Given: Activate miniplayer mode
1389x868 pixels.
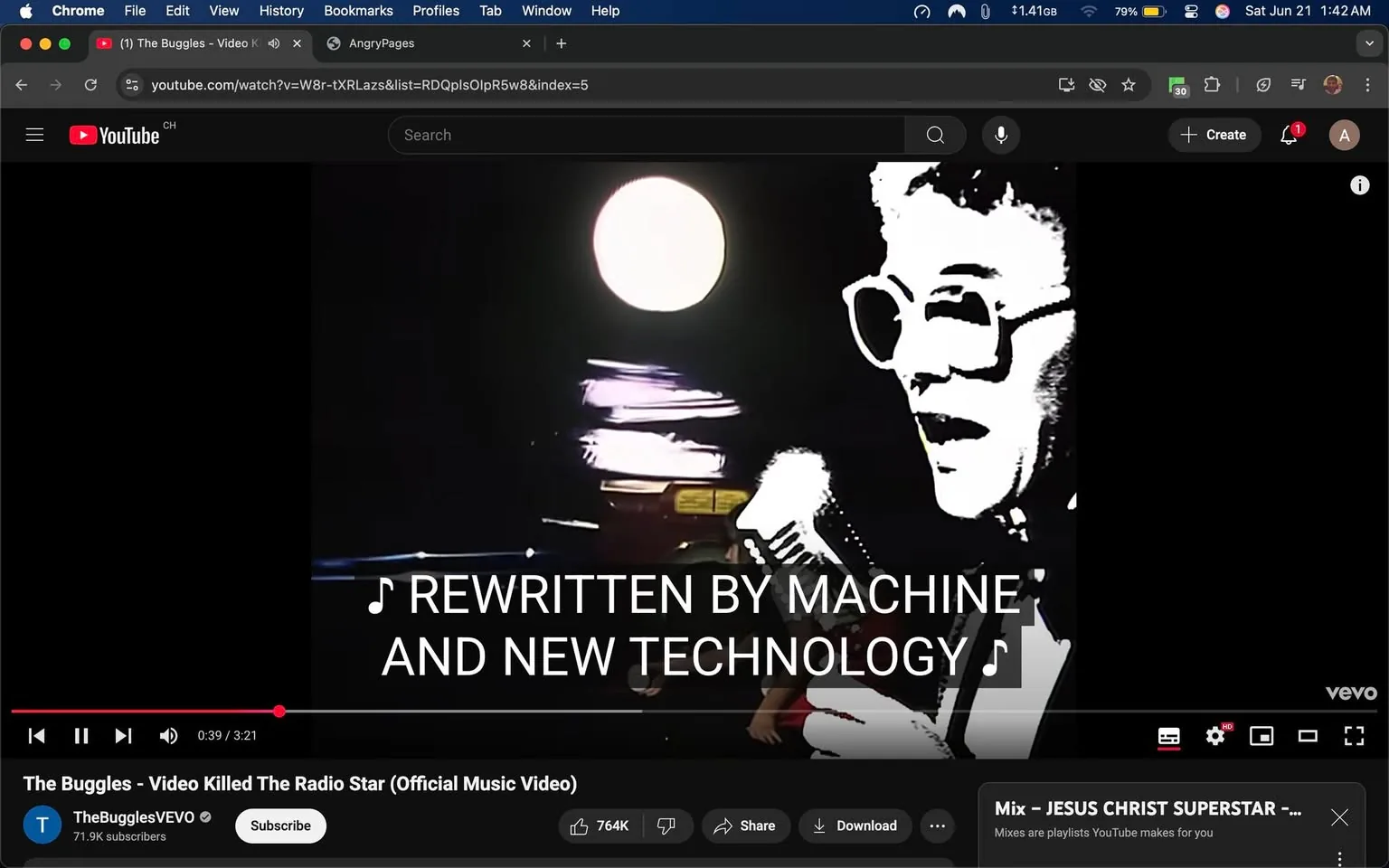Looking at the screenshot, I should coord(1261,735).
